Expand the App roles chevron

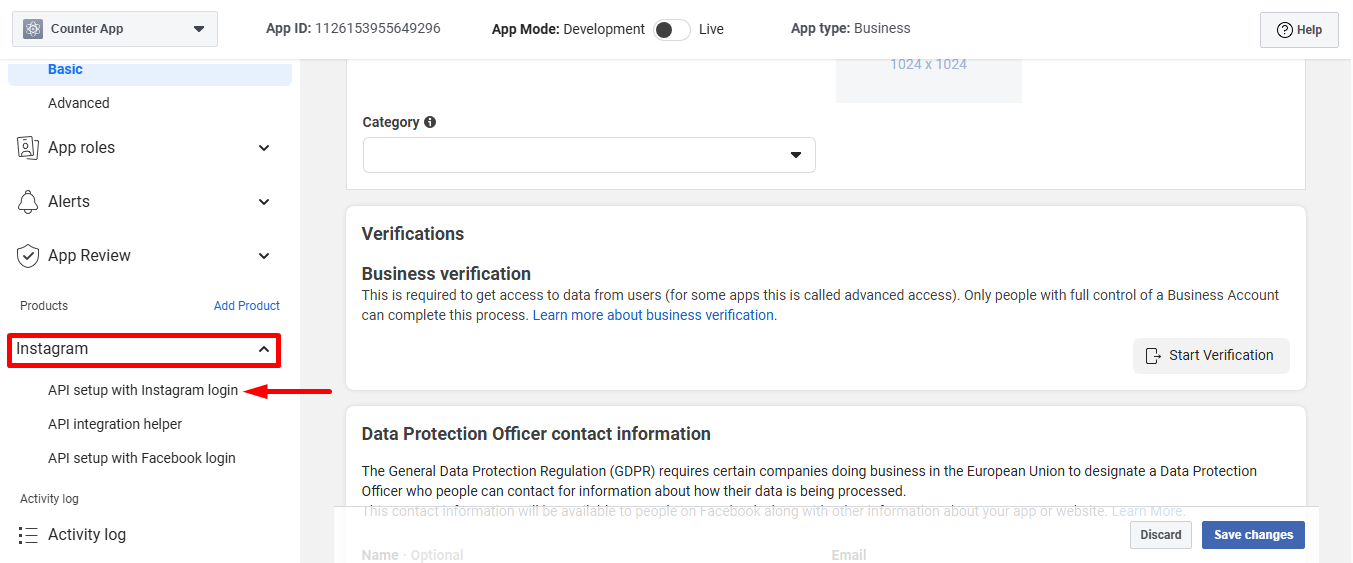[x=264, y=148]
